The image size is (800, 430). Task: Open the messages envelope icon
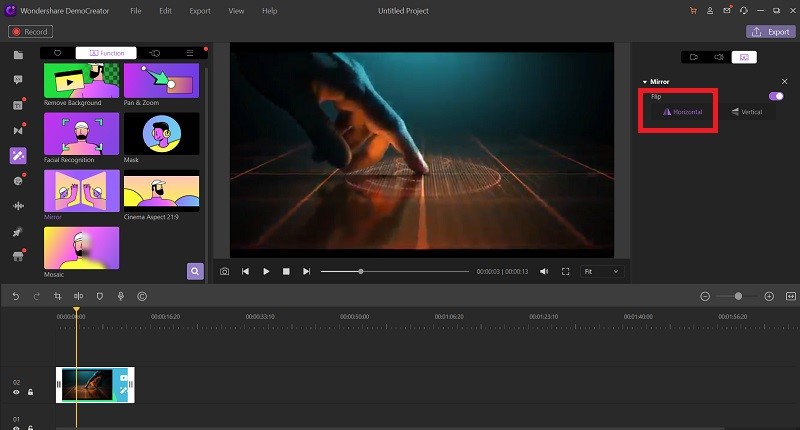pos(727,11)
